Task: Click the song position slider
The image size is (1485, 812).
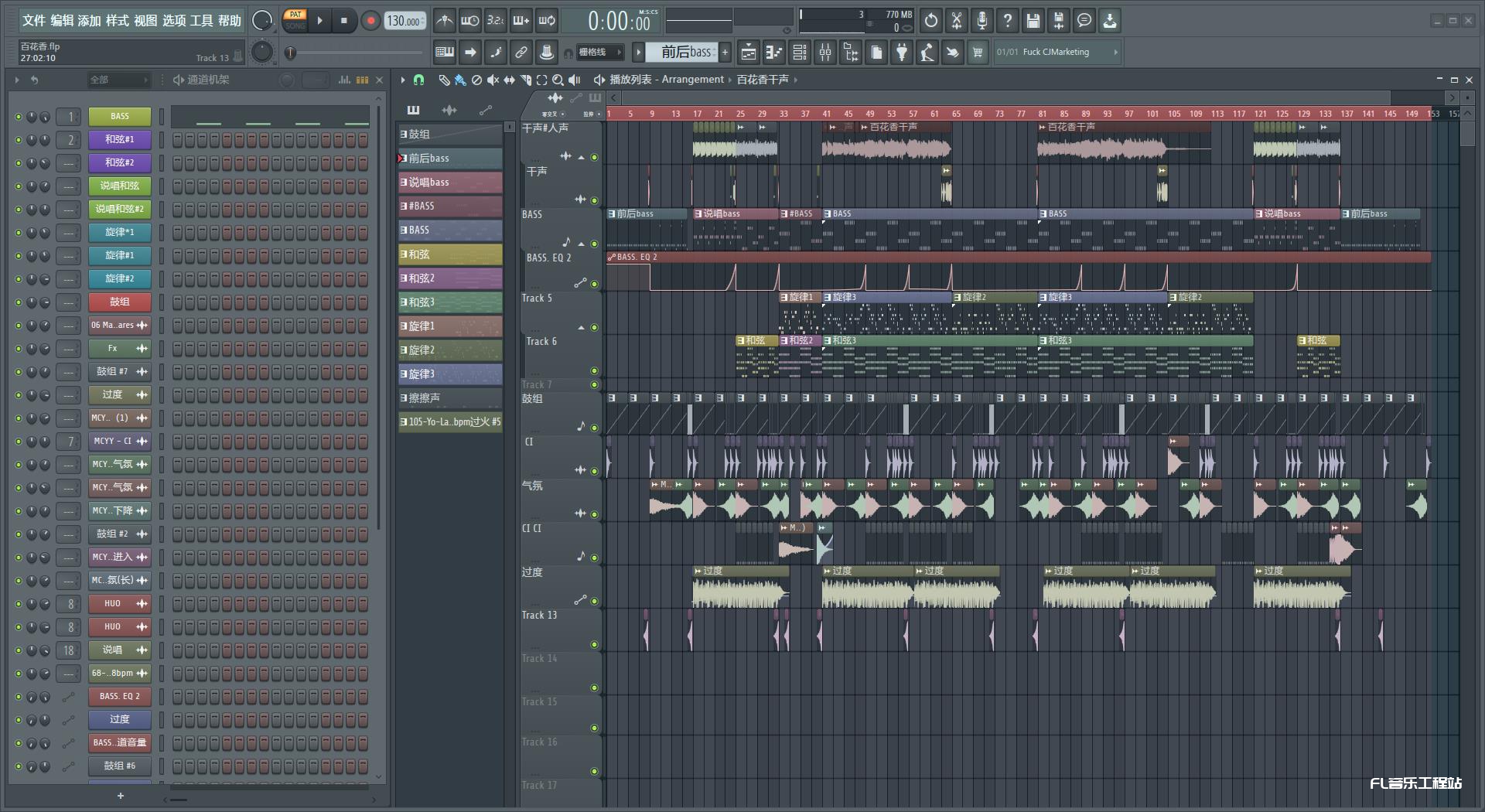Action: pos(357,53)
